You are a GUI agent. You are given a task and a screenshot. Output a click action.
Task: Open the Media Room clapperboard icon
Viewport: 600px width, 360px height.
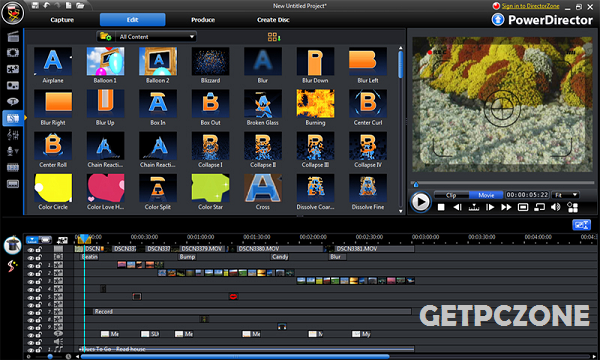(x=13, y=37)
